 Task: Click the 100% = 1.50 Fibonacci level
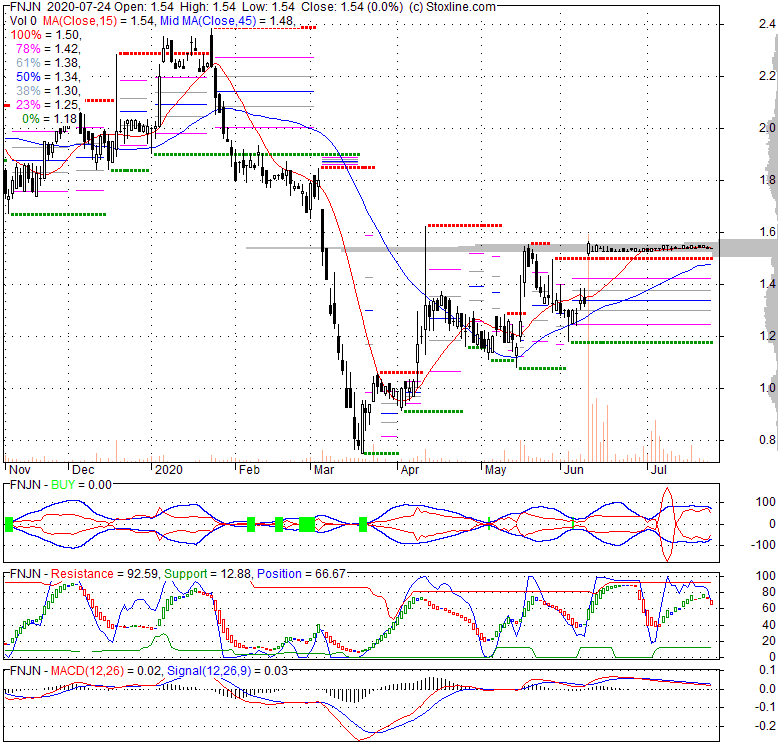45,35
